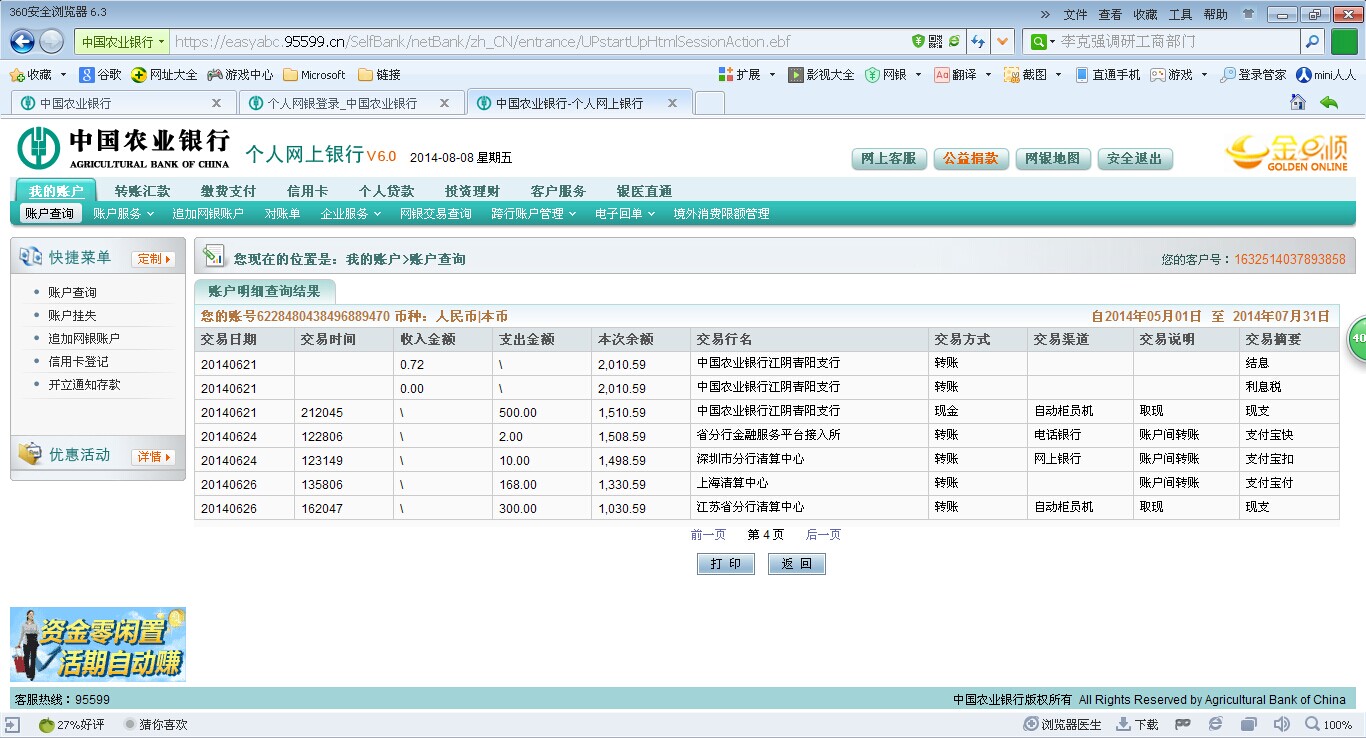The height and width of the screenshot is (738, 1366).
Task: Click the 安全退出 logout button
Action: (x=1134, y=159)
